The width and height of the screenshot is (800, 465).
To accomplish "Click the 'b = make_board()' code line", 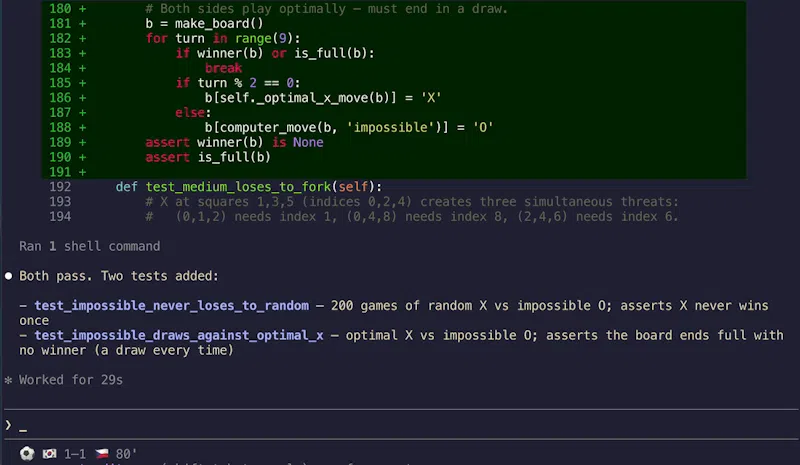I will [204, 23].
